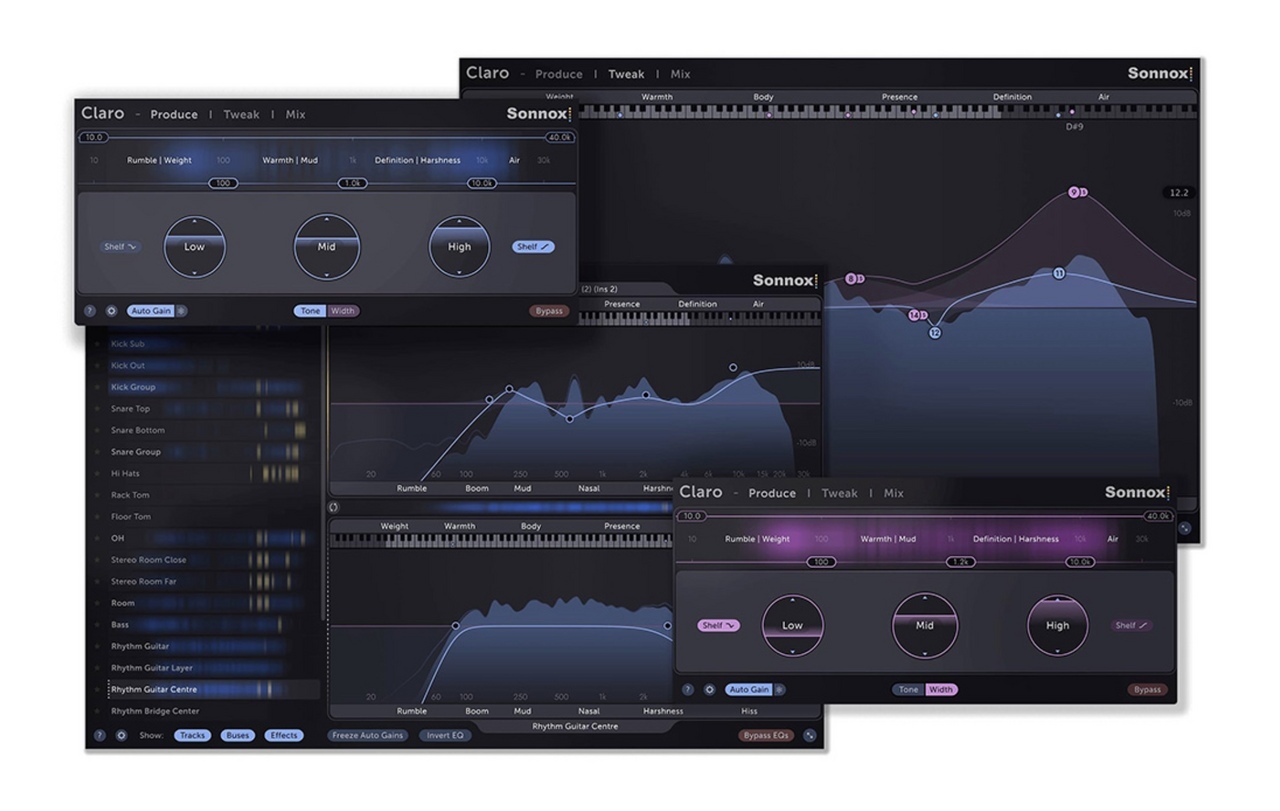Click Bypass in blue Produce window
This screenshot has height=811, width=1280.
(549, 311)
